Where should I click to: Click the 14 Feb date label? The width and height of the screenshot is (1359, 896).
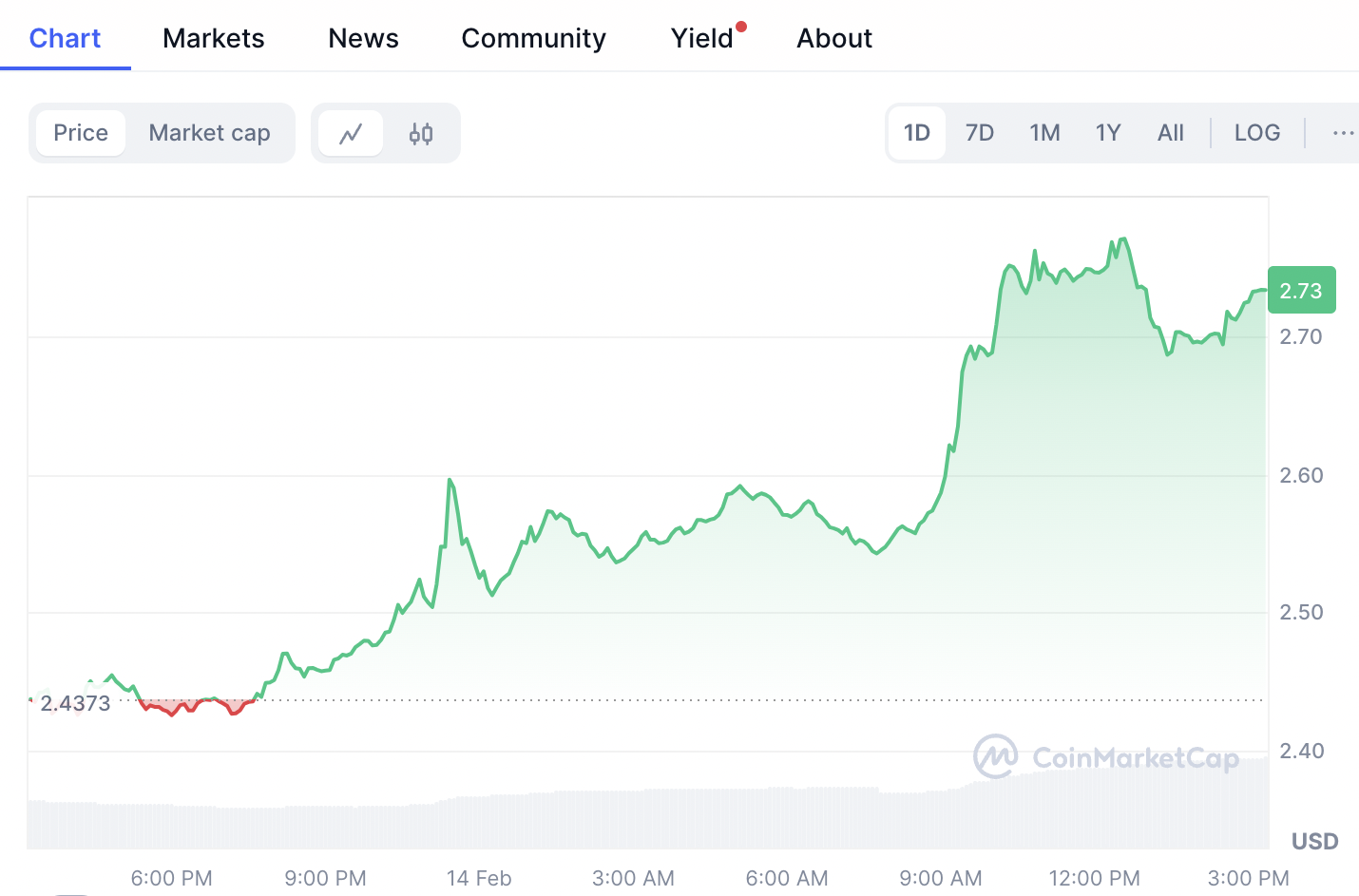tap(479, 878)
